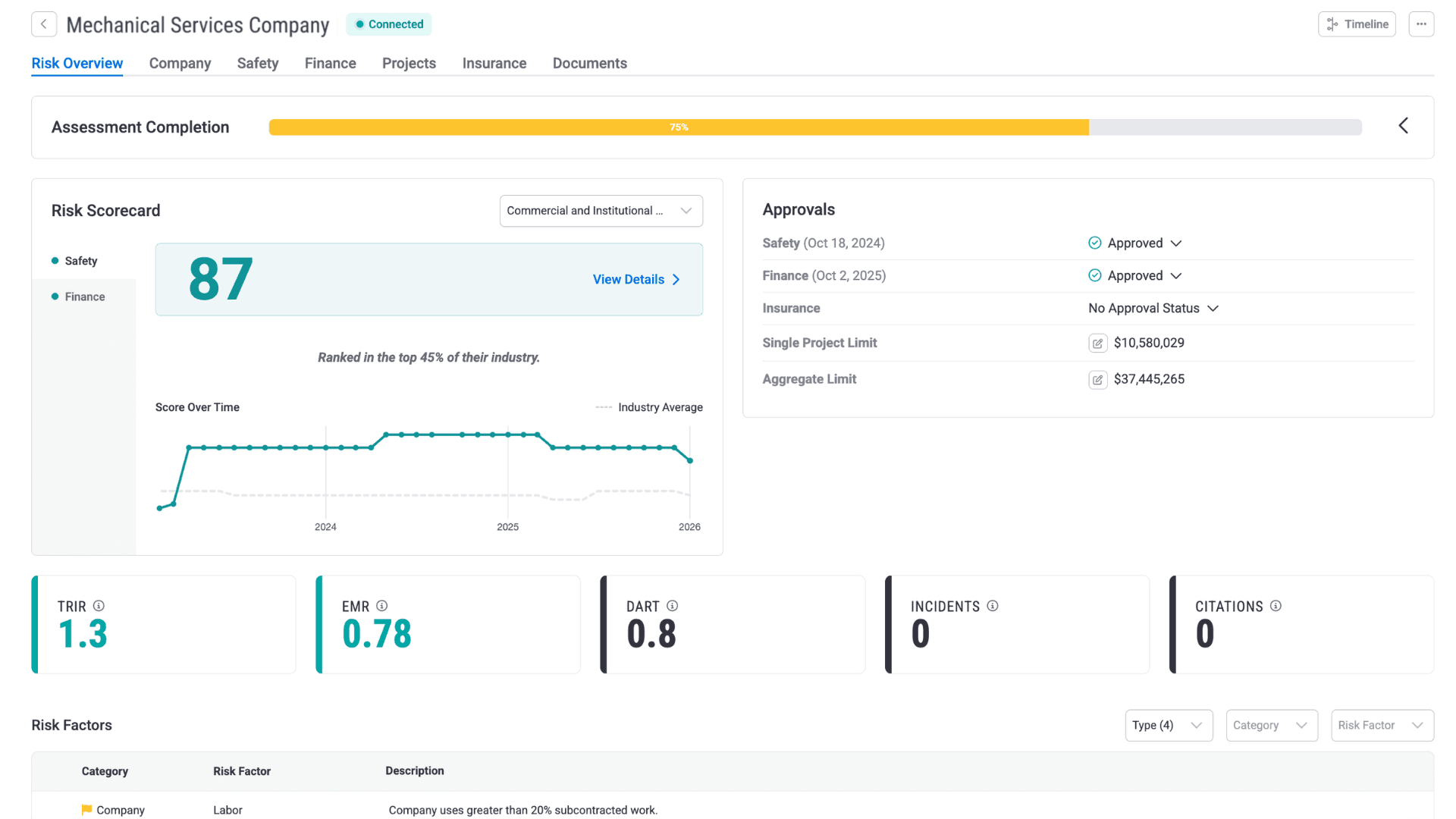1456x819 pixels.
Task: Click the edit icon for Single Project Limit
Action: 1097,344
